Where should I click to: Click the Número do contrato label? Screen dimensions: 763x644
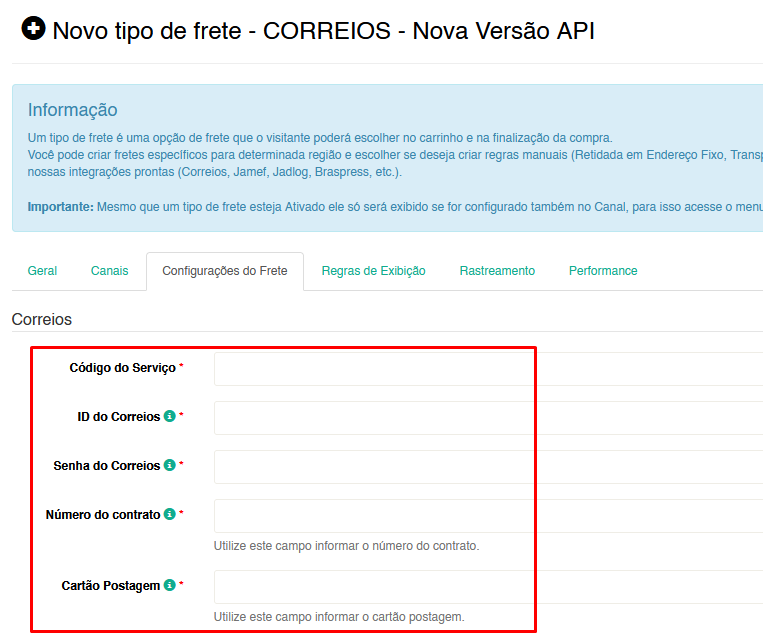pyautogui.click(x=103, y=515)
